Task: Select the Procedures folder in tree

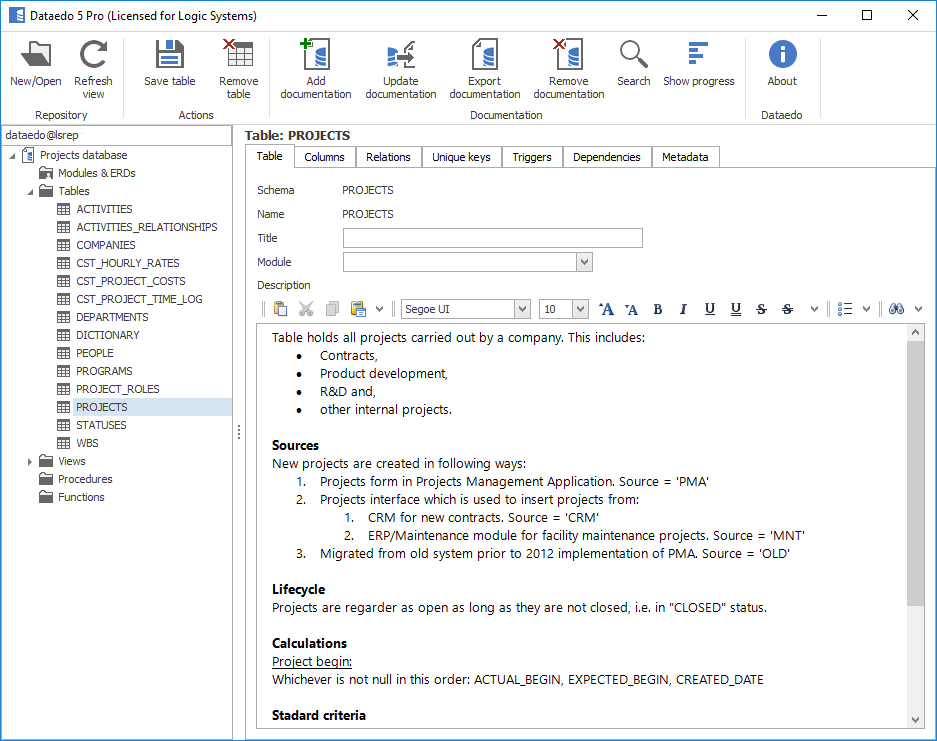Action: click(85, 479)
